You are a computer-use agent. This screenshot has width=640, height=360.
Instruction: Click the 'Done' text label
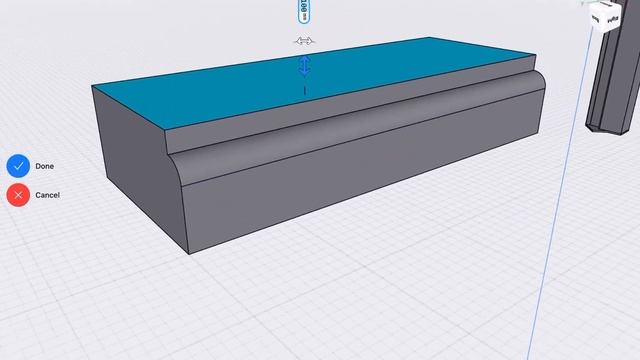44,166
